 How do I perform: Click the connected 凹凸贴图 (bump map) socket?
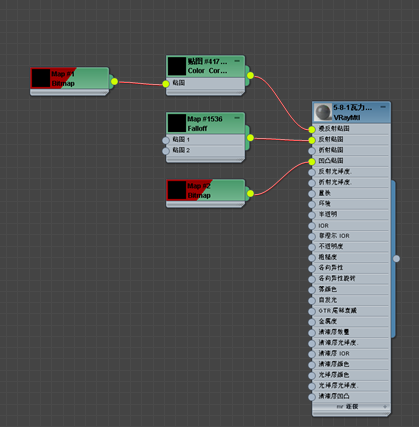[x=312, y=162]
